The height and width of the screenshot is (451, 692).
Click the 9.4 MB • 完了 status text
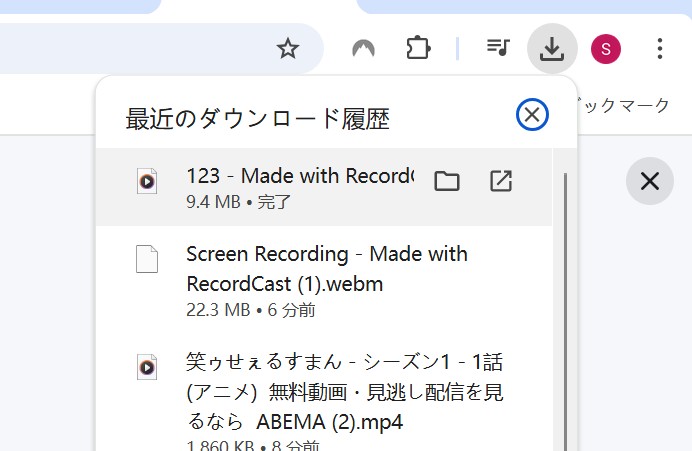[238, 202]
